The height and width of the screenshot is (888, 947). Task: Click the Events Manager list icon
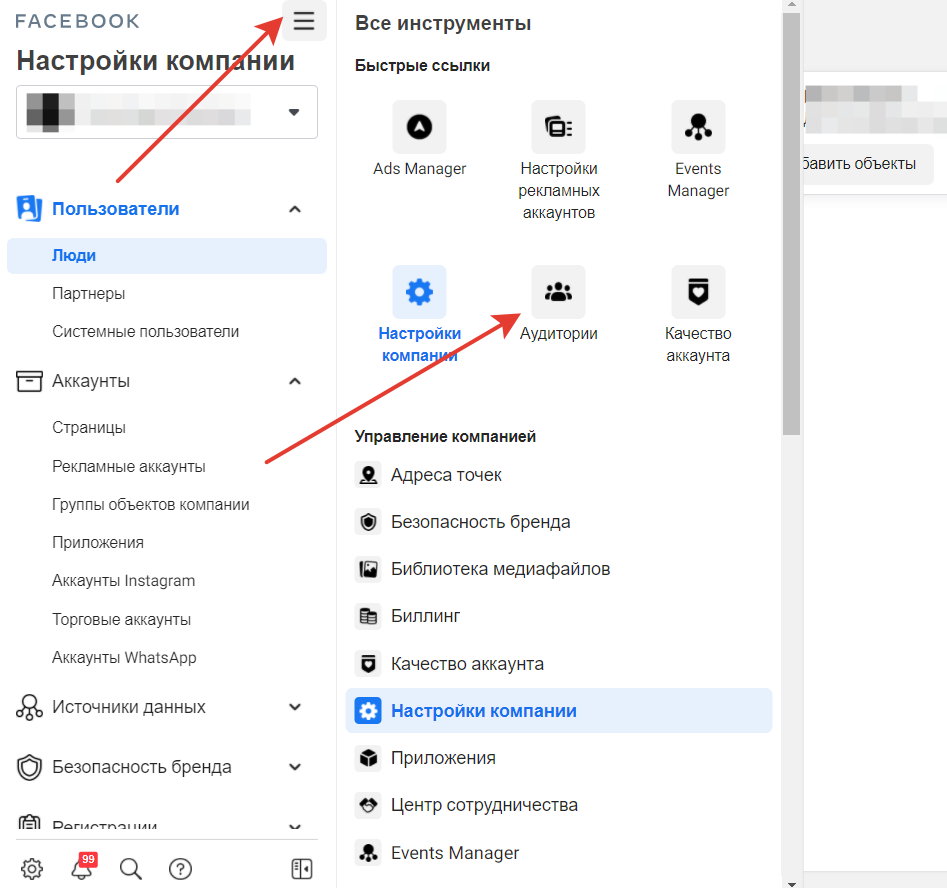tap(368, 853)
